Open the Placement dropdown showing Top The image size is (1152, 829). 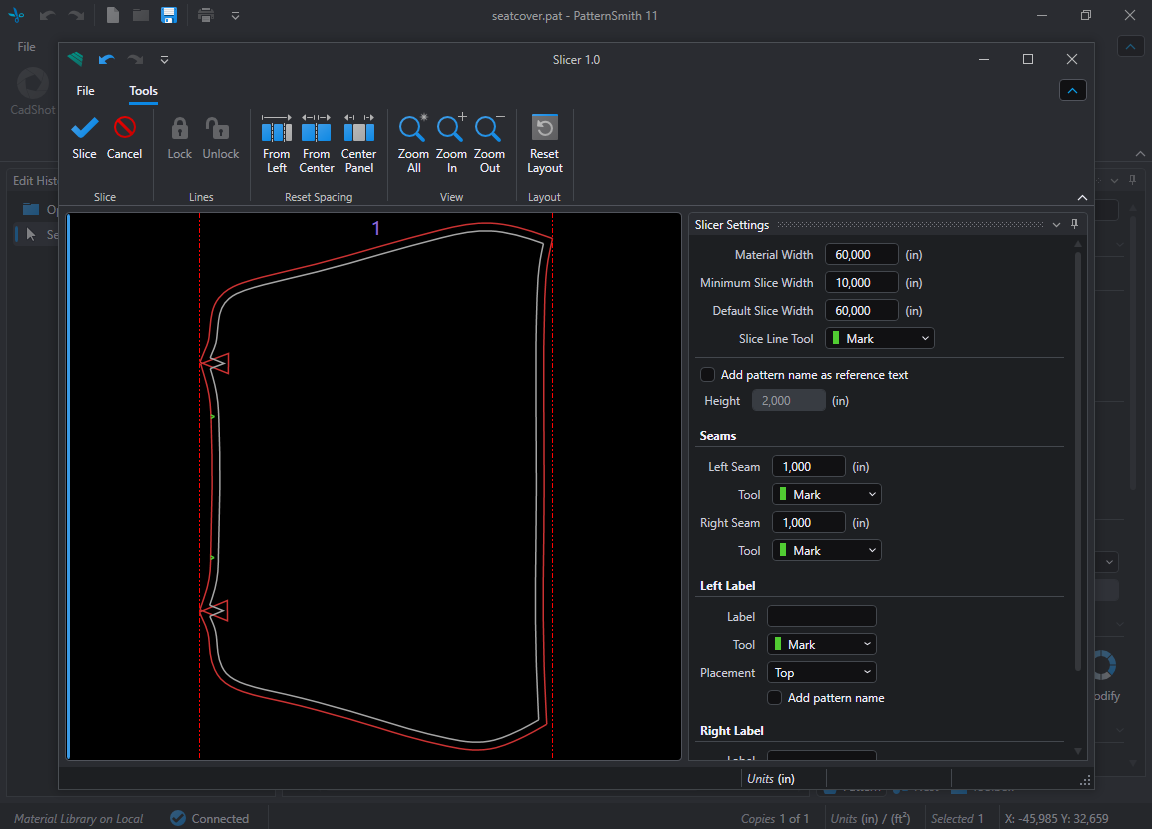821,672
